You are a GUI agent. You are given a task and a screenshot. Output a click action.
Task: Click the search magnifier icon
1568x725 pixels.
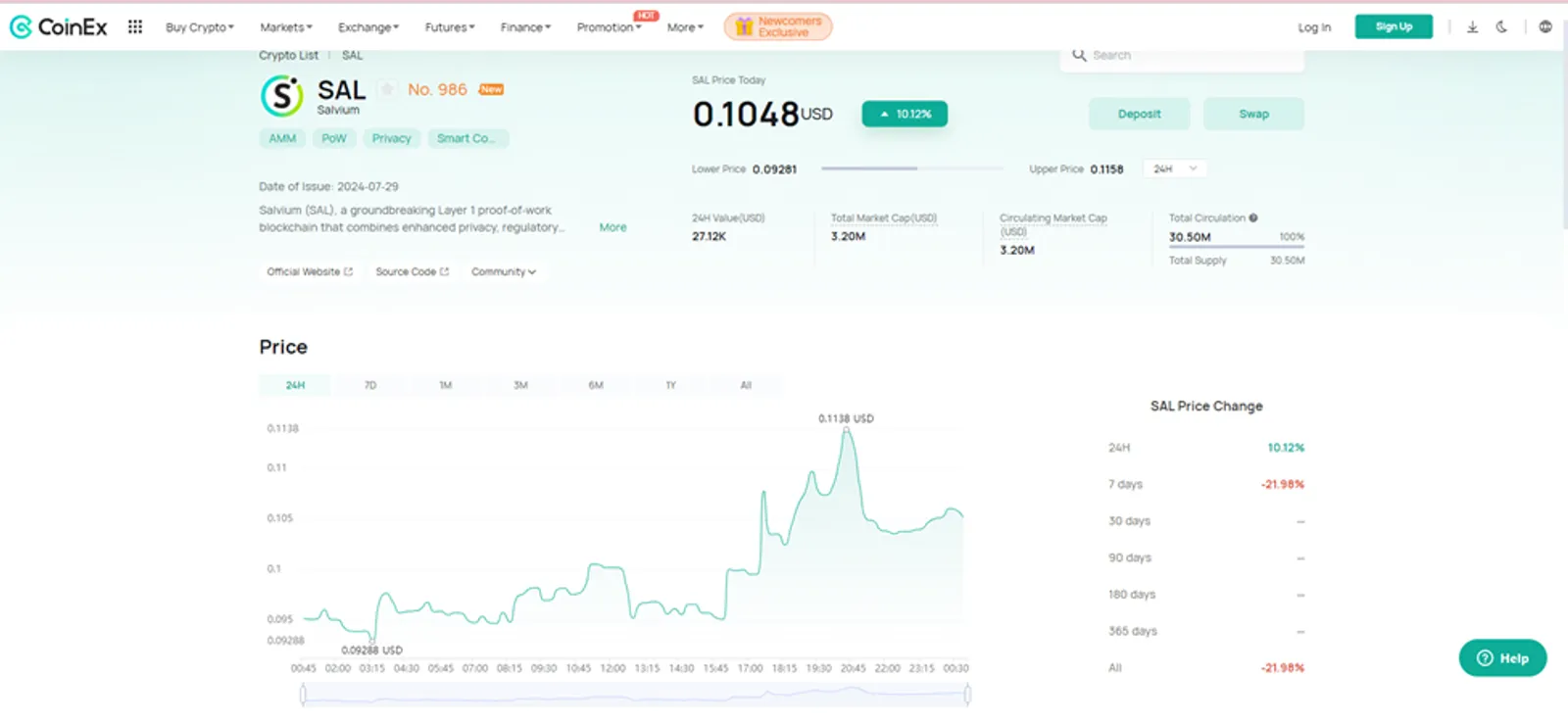tap(1079, 56)
